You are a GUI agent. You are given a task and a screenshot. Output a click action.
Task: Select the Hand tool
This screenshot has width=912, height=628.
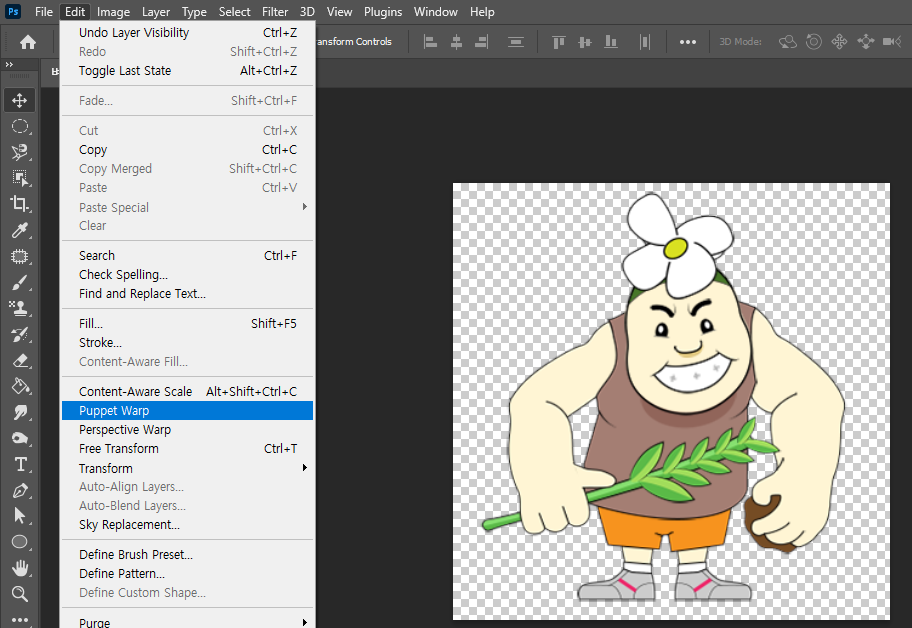click(x=20, y=568)
